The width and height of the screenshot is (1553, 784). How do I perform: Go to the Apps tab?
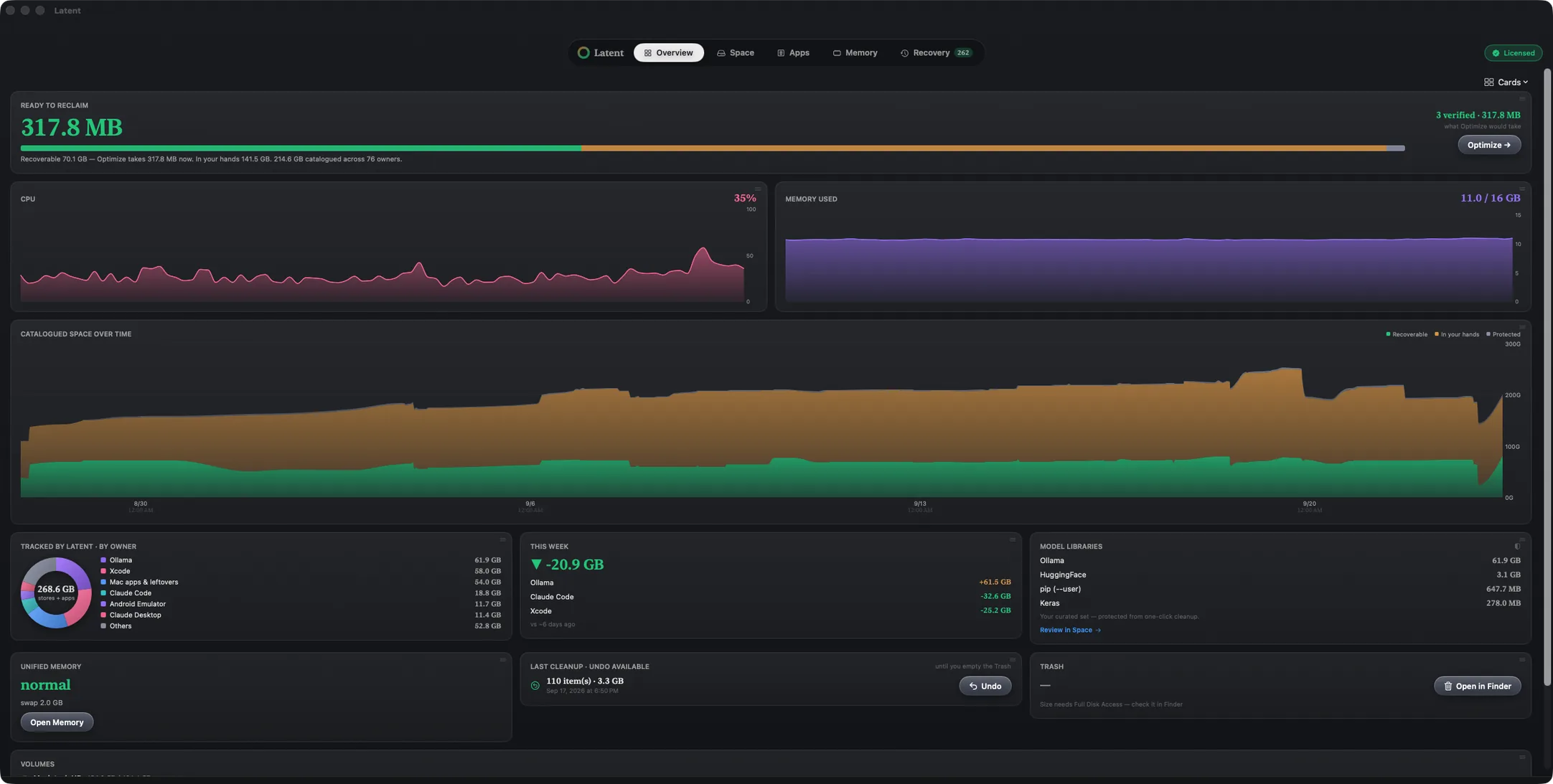(793, 53)
